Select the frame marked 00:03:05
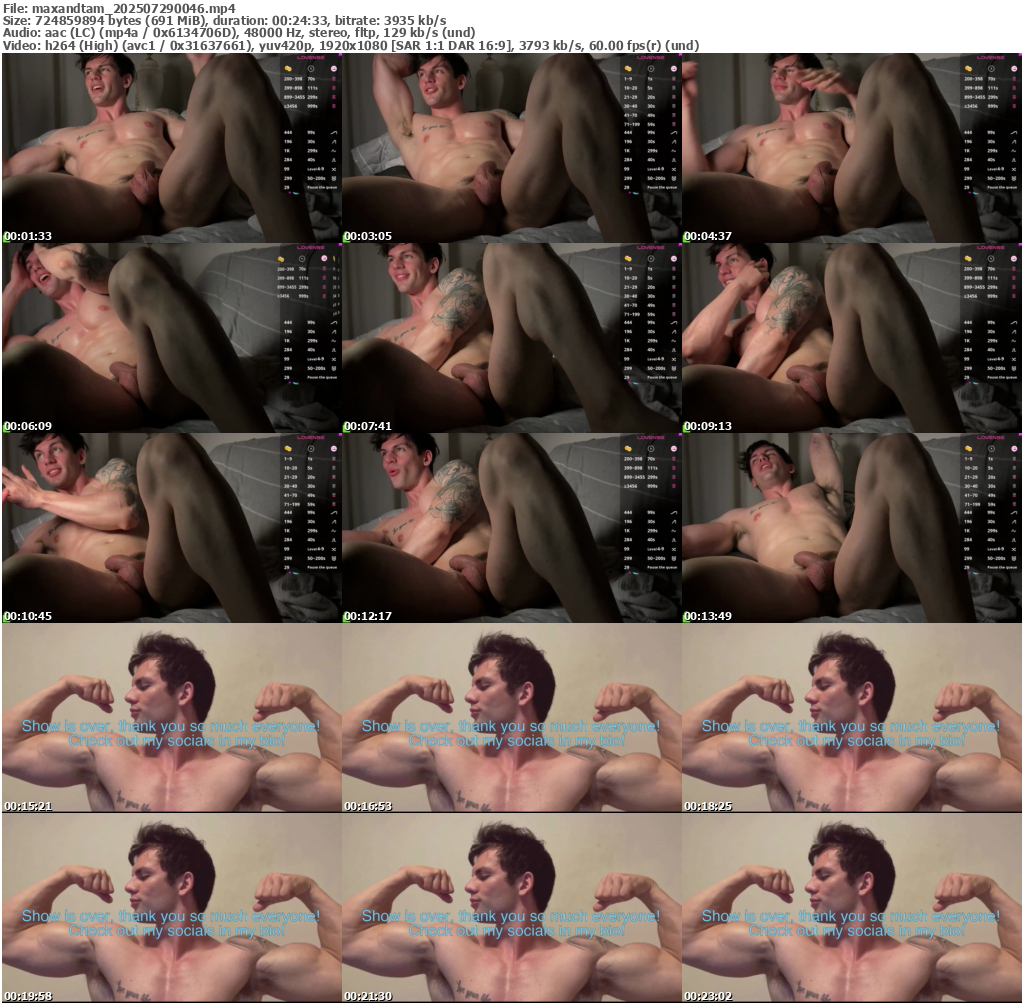The height and width of the screenshot is (1003, 1024). click(x=511, y=147)
